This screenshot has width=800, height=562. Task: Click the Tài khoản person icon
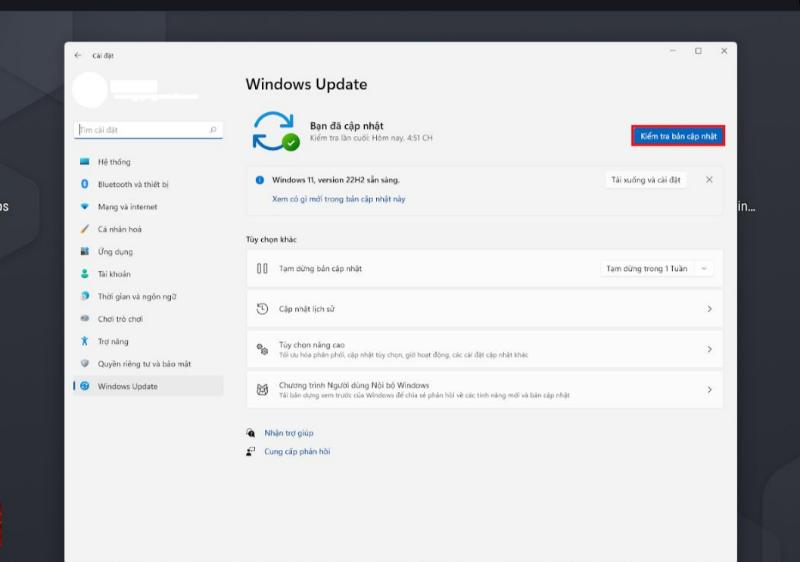[x=85, y=274]
